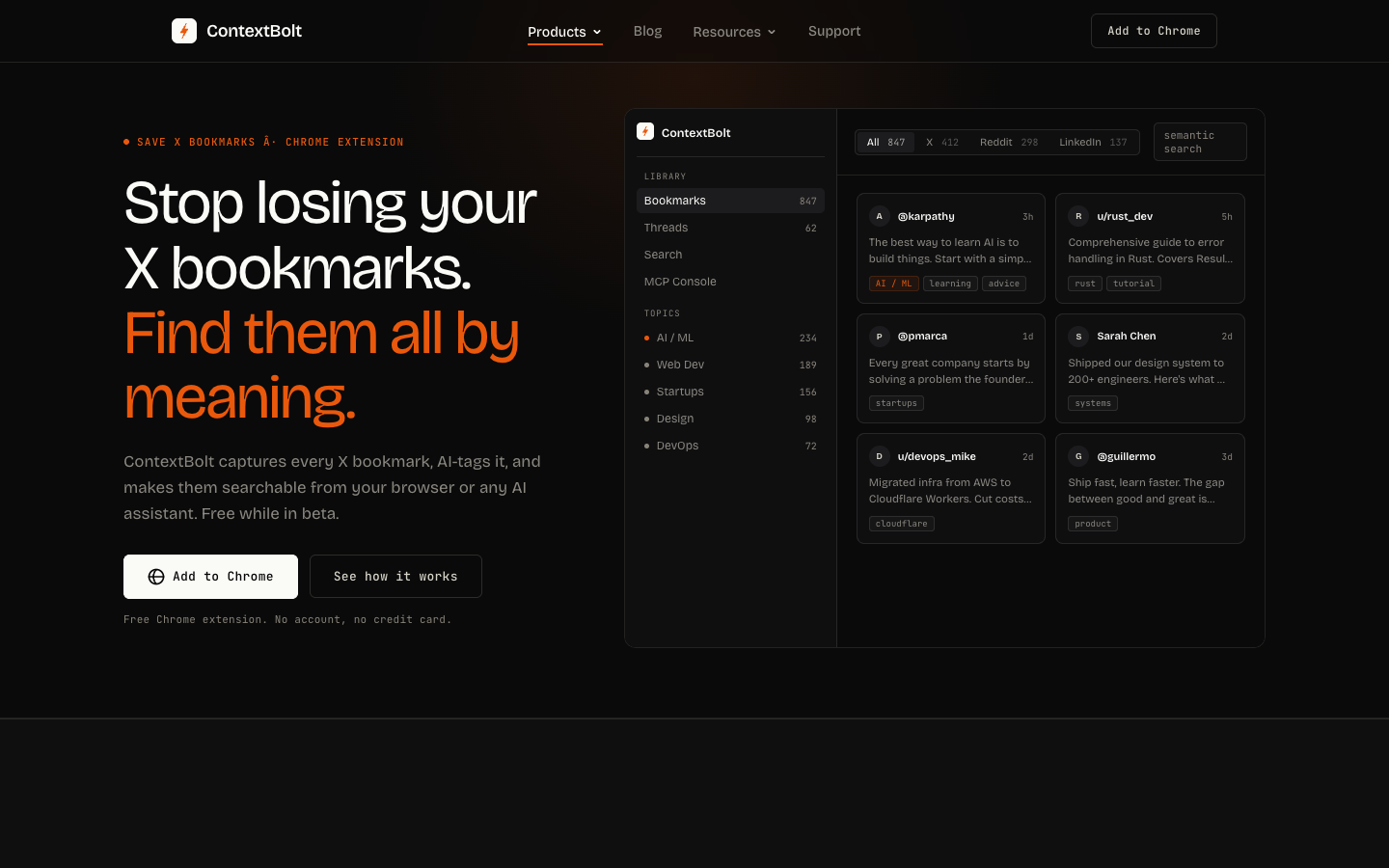Open Search in the library sidebar
The image size is (1389, 868).
(x=730, y=255)
